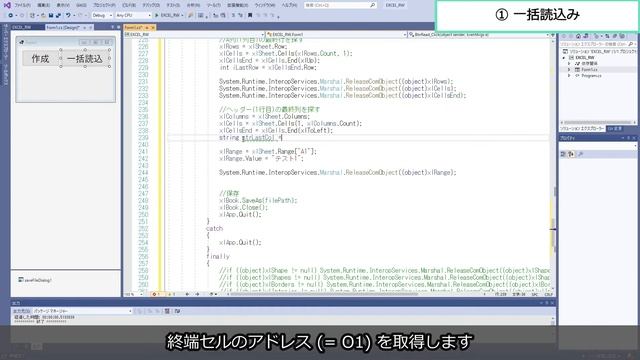Click the catch keyword on line 252
This screenshot has height=360, width=640.
point(214,229)
